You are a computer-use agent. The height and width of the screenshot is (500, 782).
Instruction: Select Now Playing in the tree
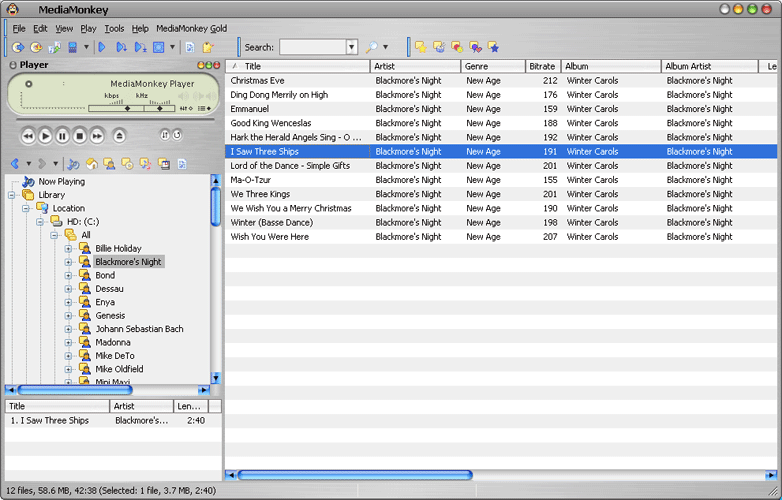click(61, 181)
